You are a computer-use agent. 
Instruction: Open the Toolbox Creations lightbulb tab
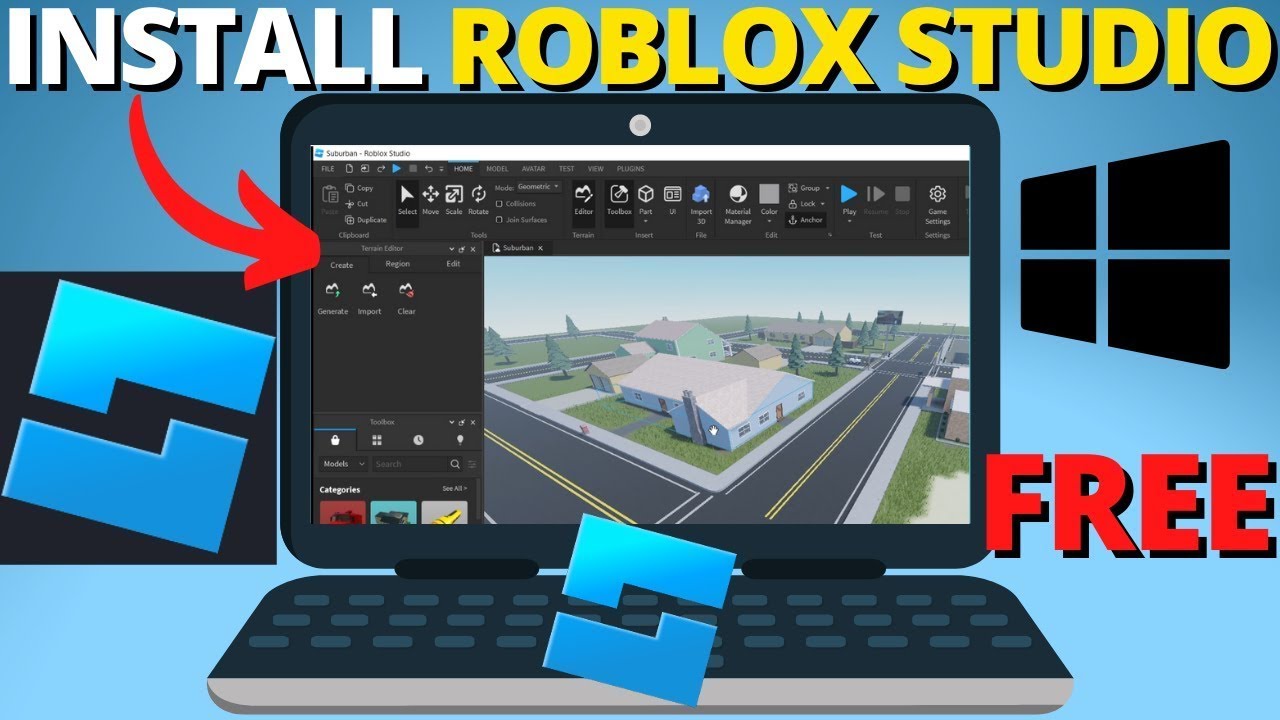click(x=460, y=439)
